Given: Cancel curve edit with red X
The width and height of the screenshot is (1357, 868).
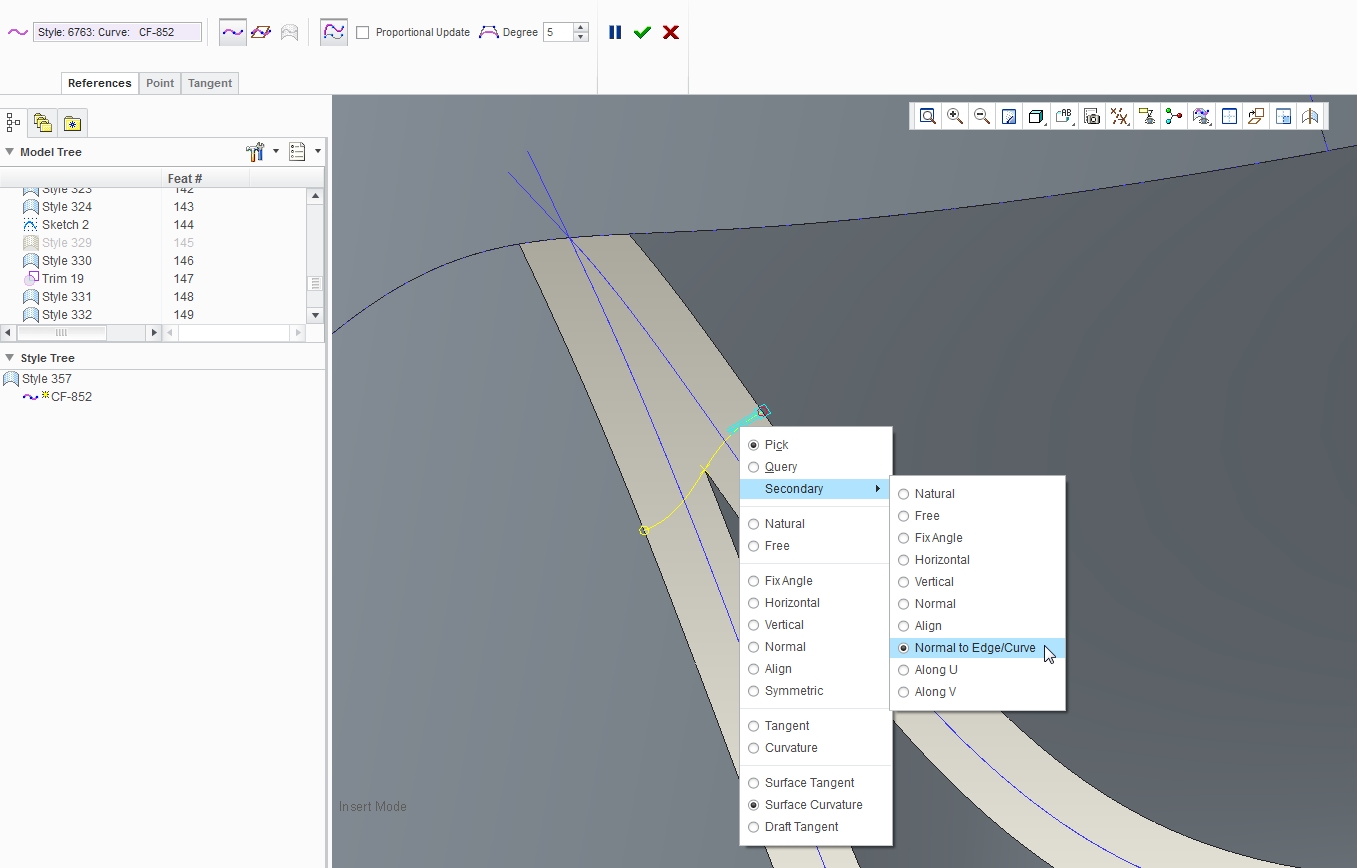Looking at the screenshot, I should (x=671, y=32).
